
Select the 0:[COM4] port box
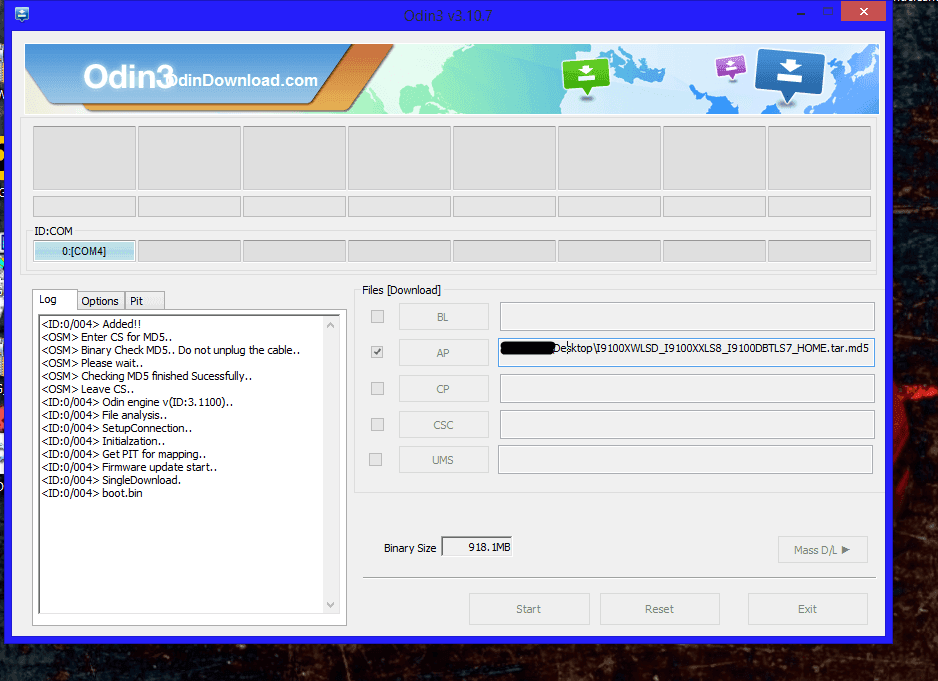pyautogui.click(x=84, y=251)
